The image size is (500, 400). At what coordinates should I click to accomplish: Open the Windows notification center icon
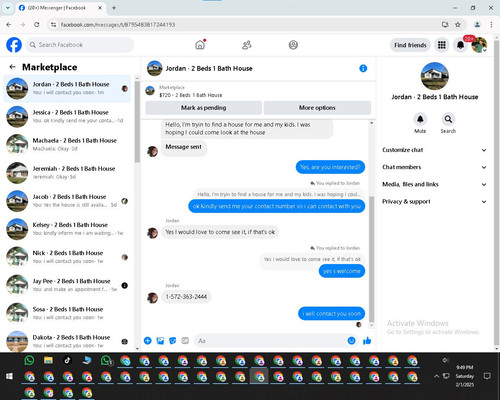click(487, 376)
